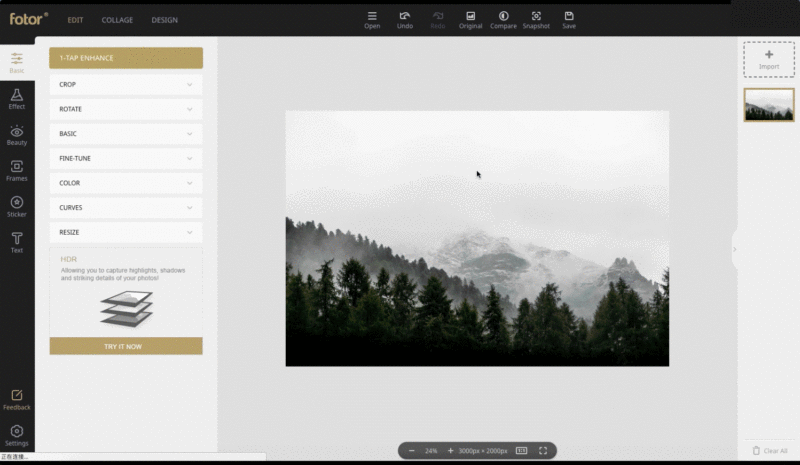800x465 pixels.
Task: Expand the CURVES section
Action: (126, 208)
